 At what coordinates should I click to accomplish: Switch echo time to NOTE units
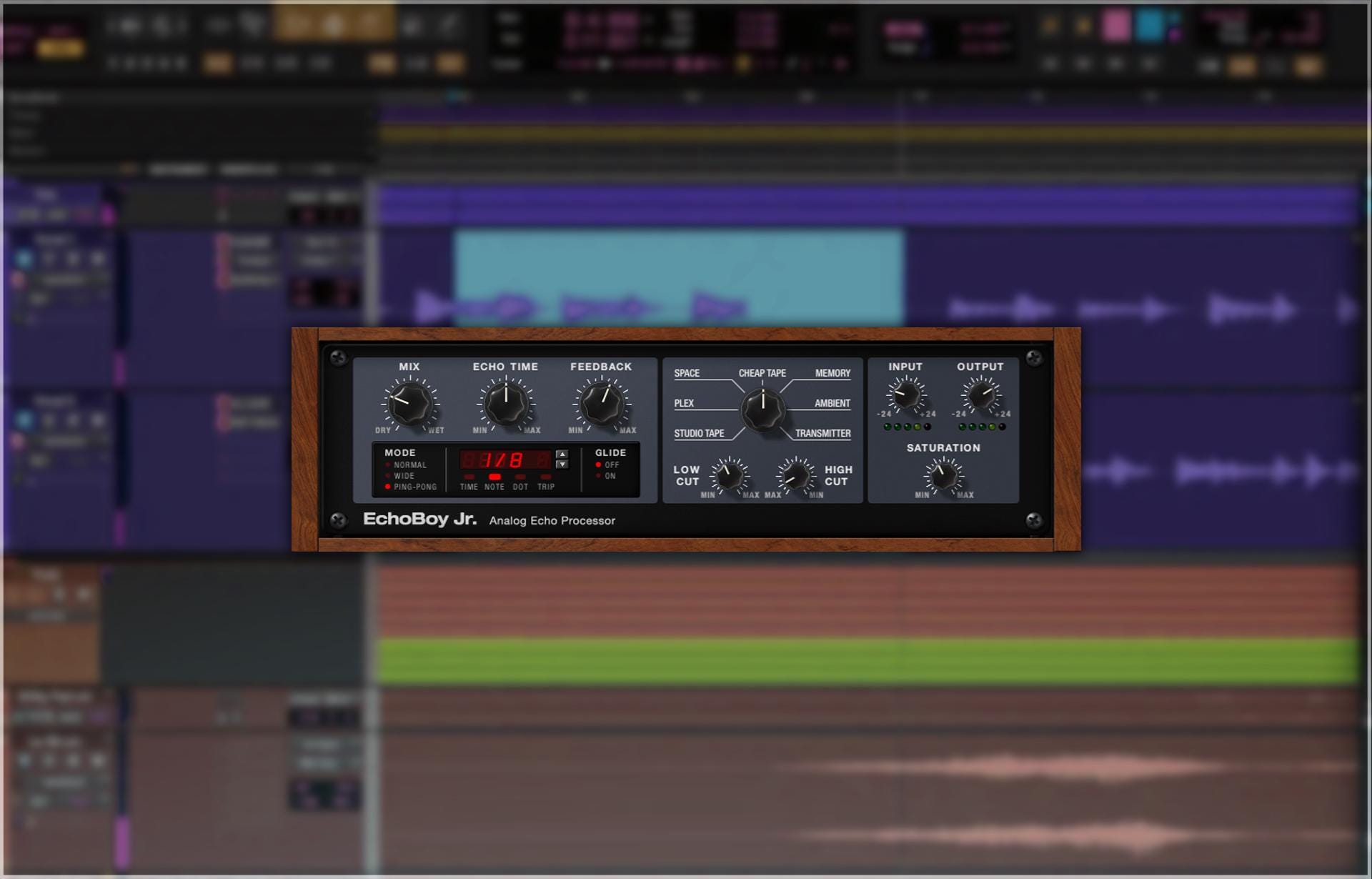pyautogui.click(x=494, y=482)
